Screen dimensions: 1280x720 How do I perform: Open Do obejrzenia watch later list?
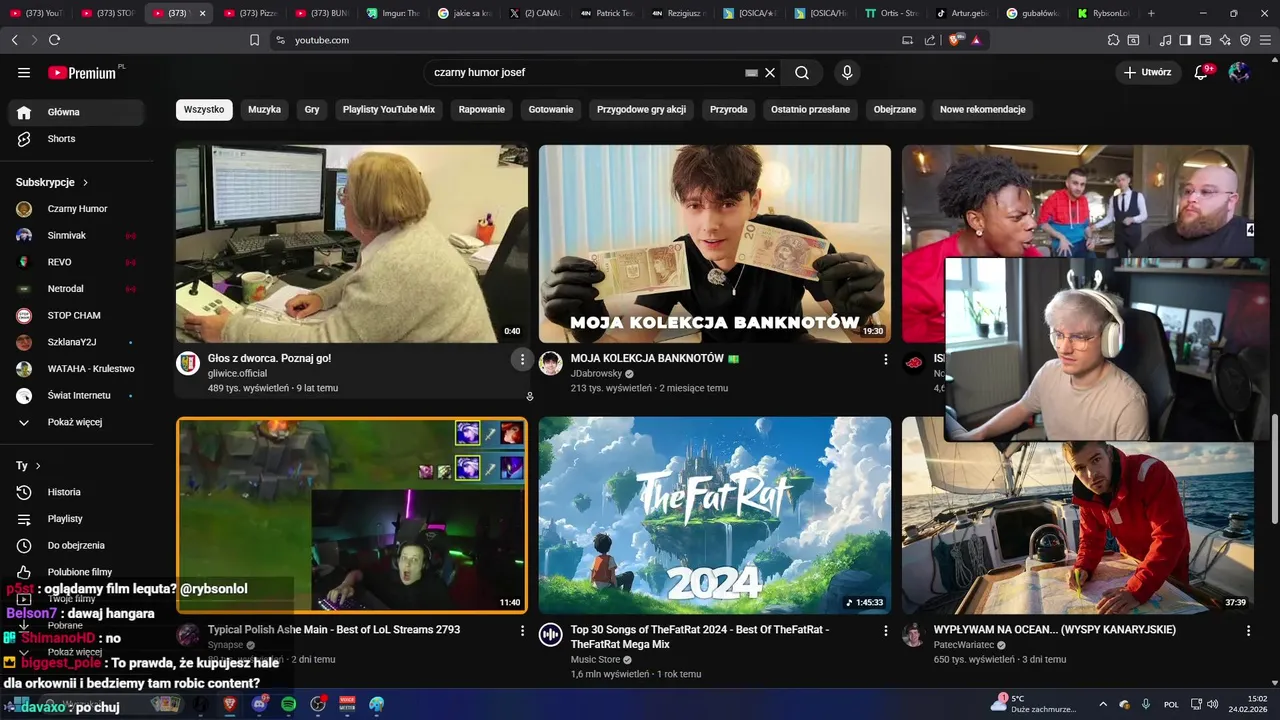[x=78, y=545]
